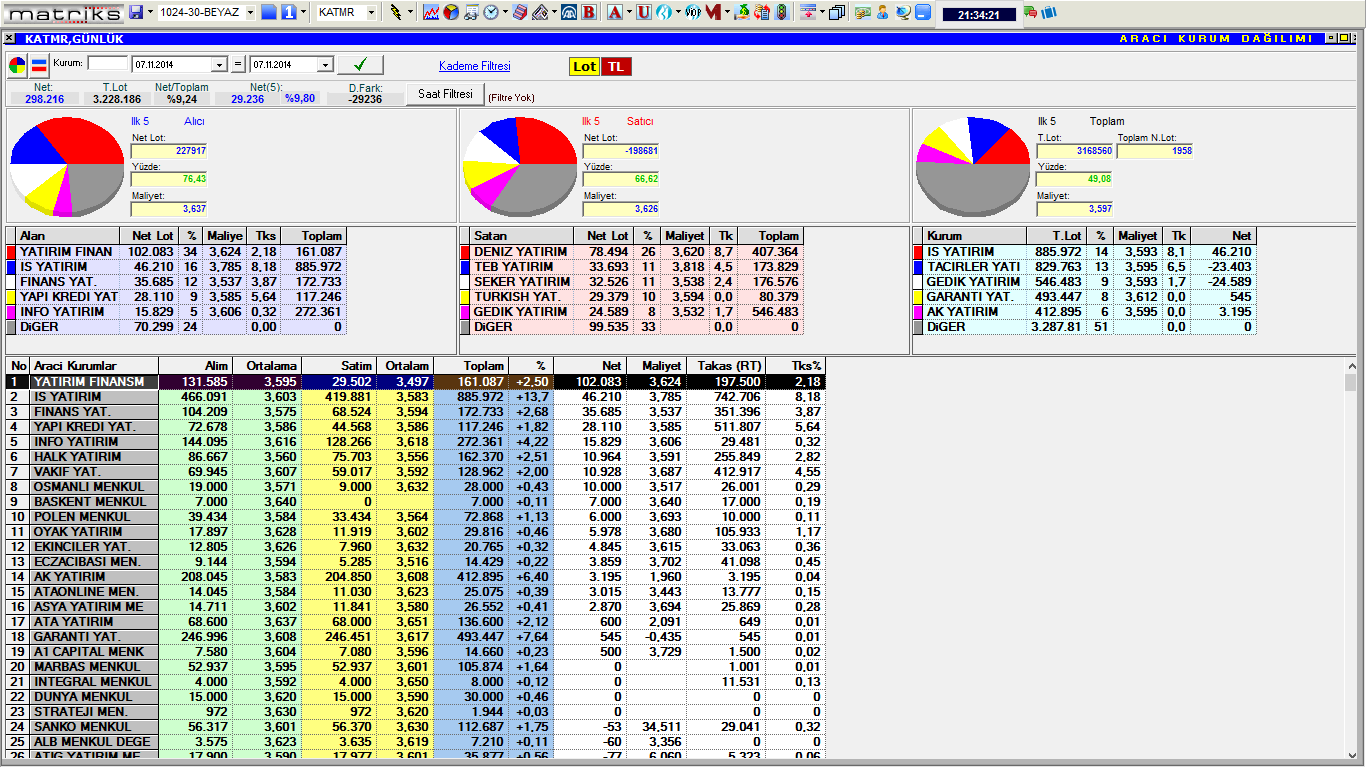Click the floppy disk save icon
This screenshot has width=1366, height=768.
137,12
